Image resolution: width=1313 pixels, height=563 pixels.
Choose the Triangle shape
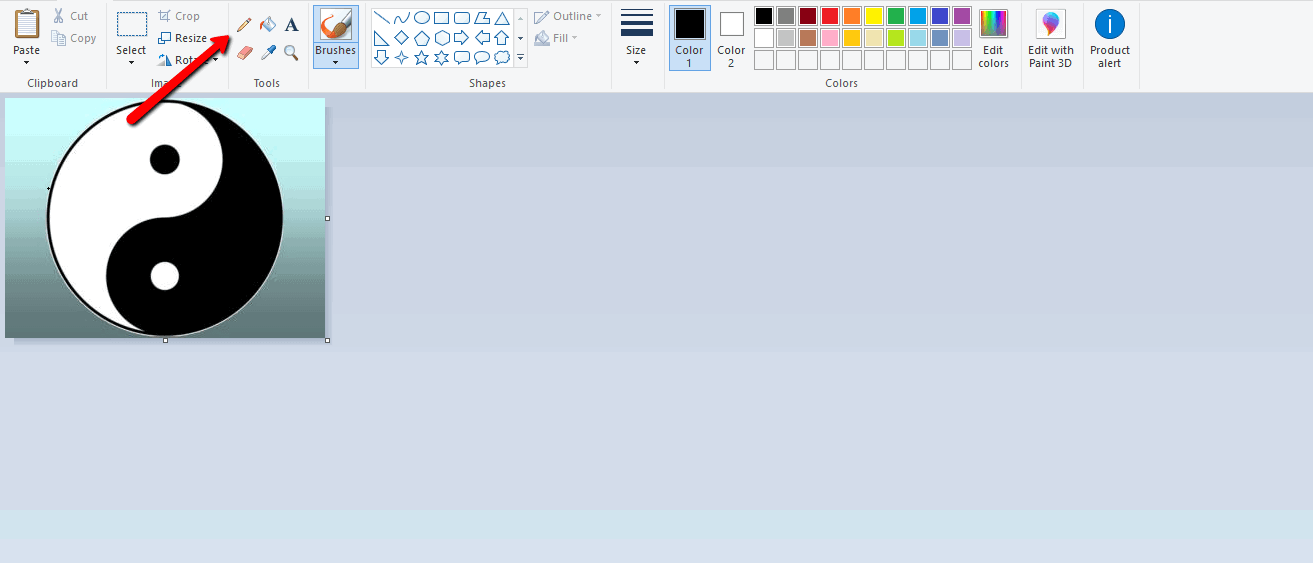[502, 18]
